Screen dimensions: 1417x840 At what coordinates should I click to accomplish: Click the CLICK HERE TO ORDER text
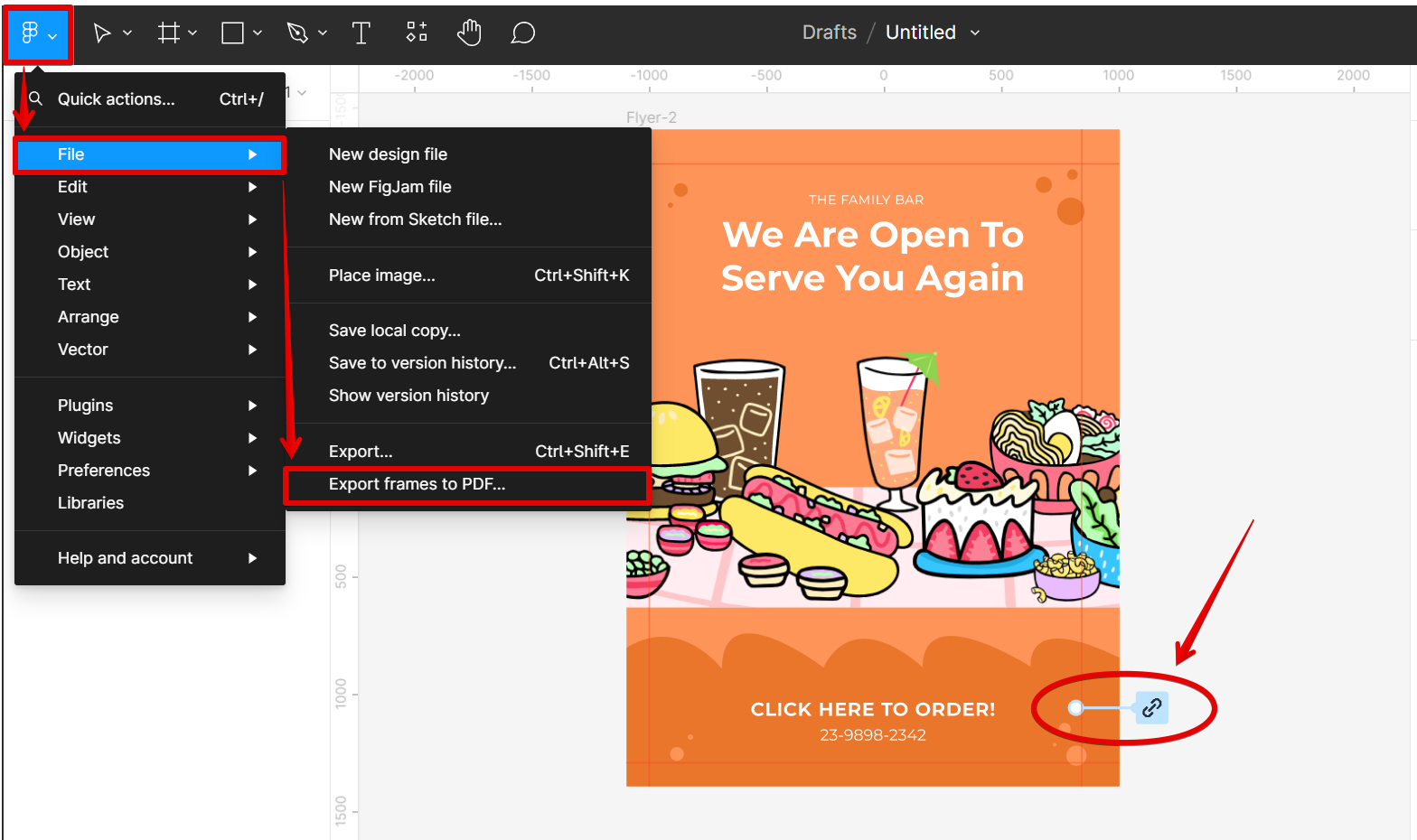[872, 710]
